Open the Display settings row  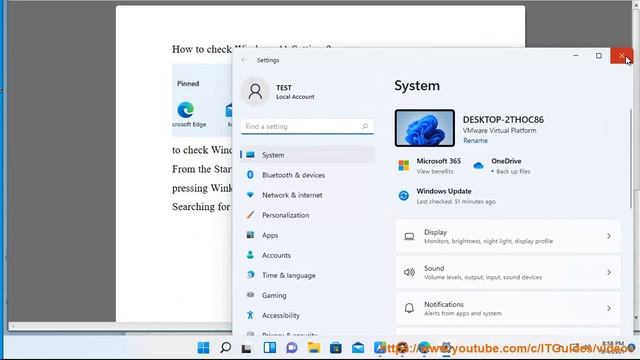[508, 236]
